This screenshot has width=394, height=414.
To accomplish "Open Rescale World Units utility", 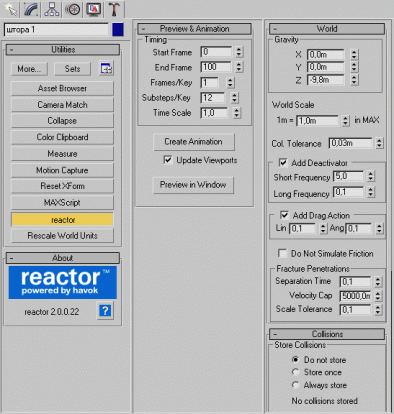I will coord(62,236).
